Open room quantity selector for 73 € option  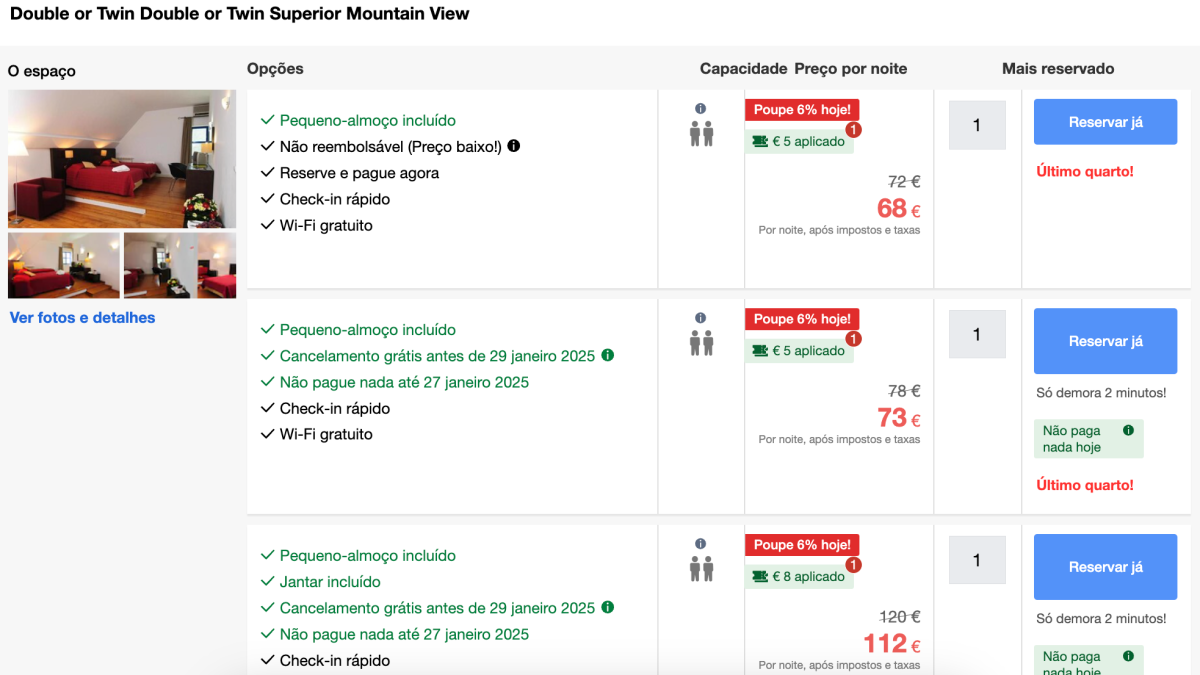click(x=977, y=334)
